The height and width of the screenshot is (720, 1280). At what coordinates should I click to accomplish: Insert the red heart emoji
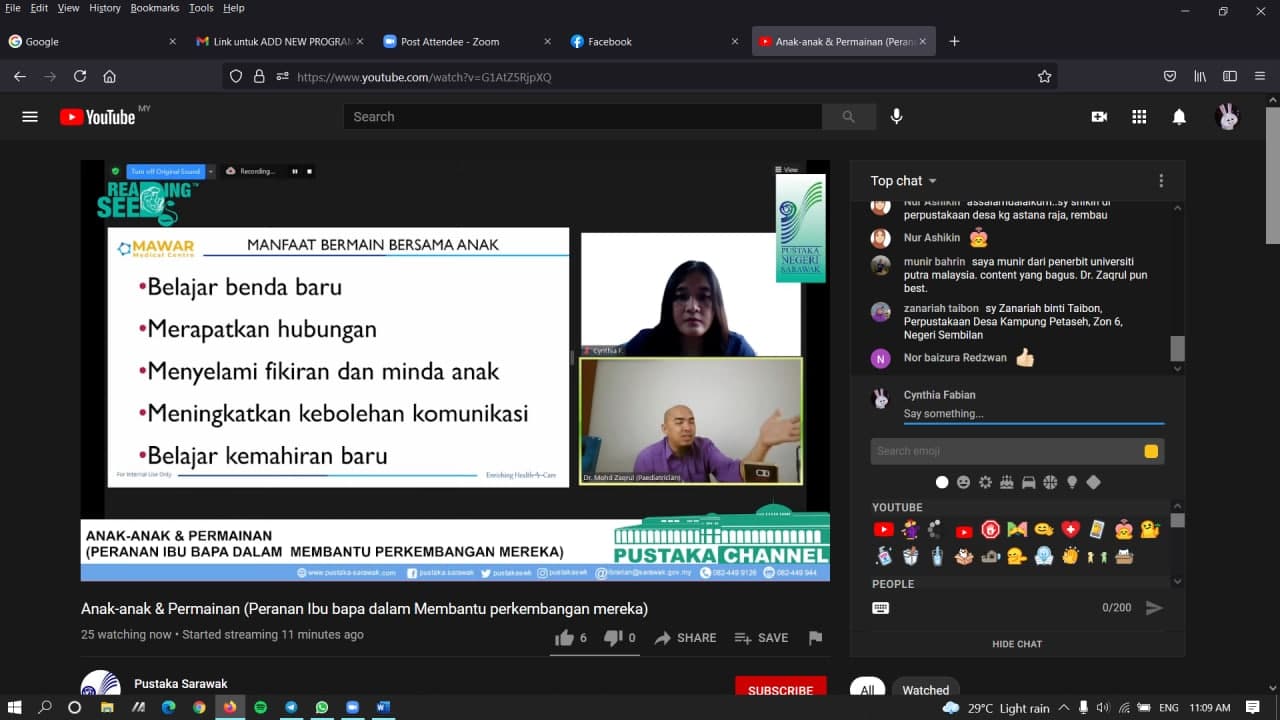pyautogui.click(x=1071, y=530)
